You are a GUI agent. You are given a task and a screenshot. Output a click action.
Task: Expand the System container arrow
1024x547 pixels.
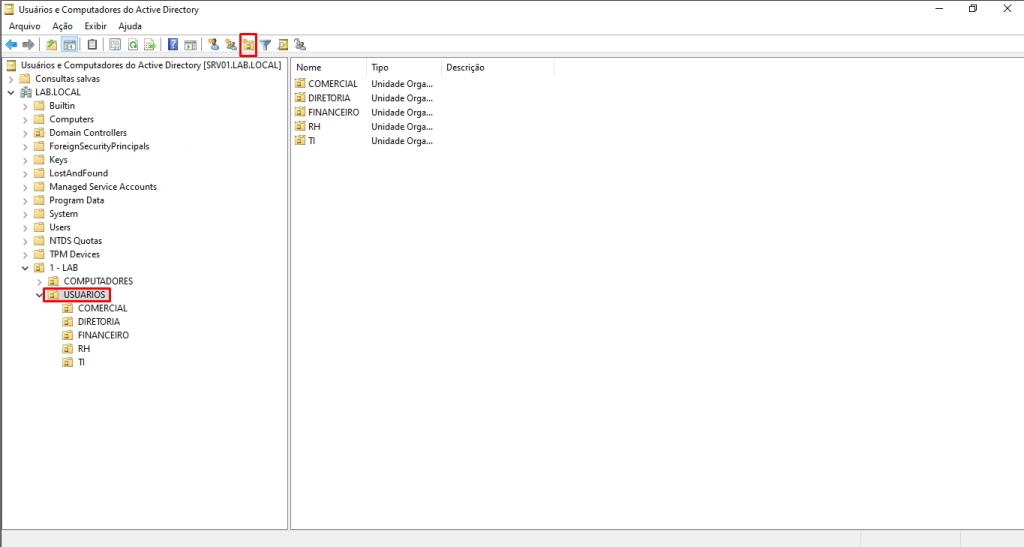point(25,214)
